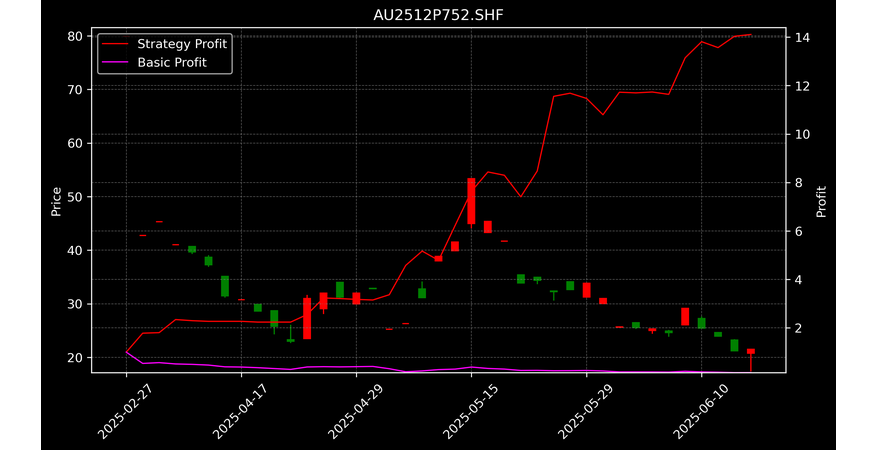Click the 10 tick on the Profit axis
The image size is (878, 450).
point(801,134)
